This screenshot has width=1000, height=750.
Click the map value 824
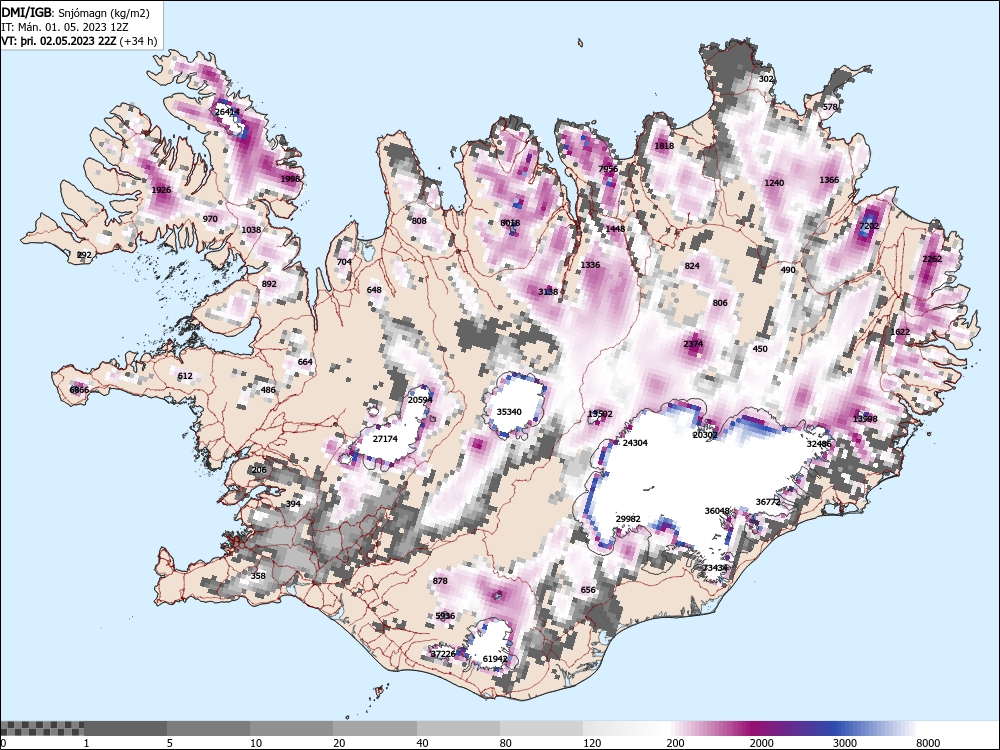(x=692, y=266)
